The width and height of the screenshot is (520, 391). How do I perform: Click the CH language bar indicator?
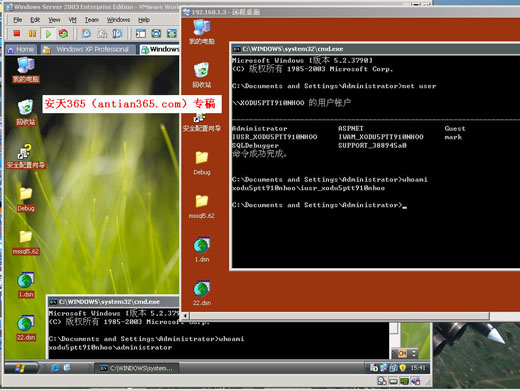coord(402,353)
